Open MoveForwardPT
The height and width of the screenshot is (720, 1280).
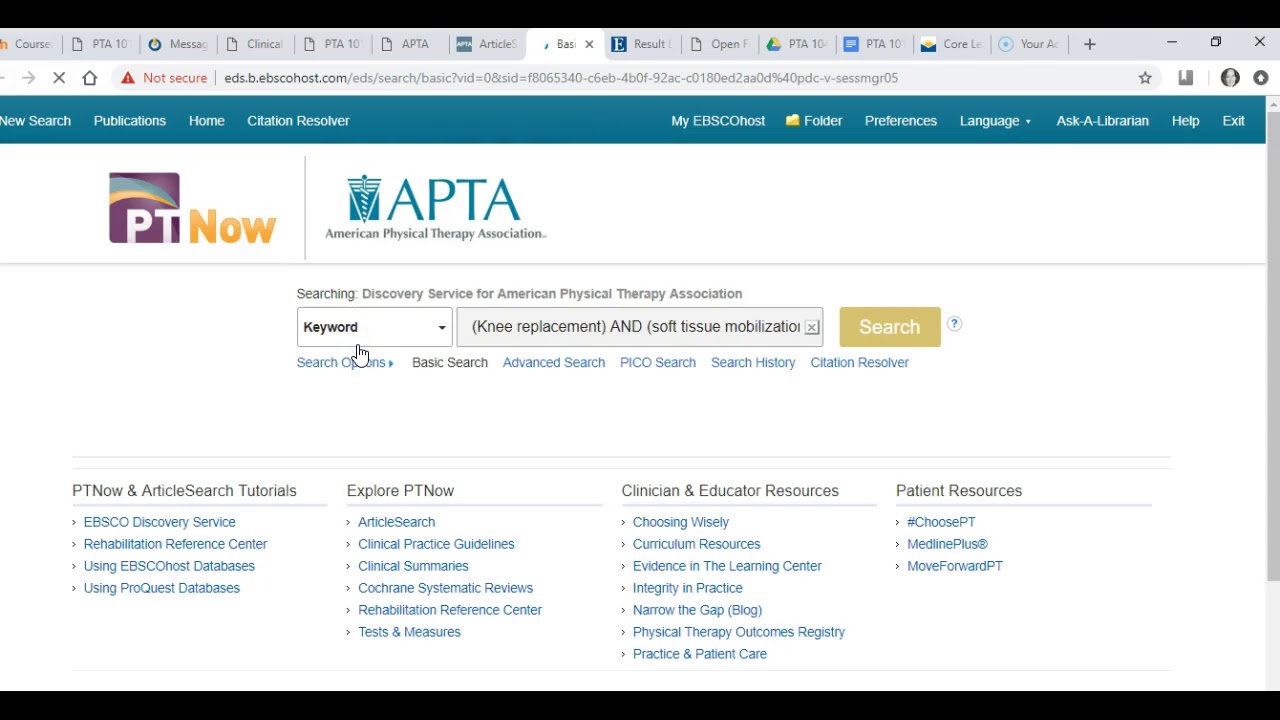(955, 566)
